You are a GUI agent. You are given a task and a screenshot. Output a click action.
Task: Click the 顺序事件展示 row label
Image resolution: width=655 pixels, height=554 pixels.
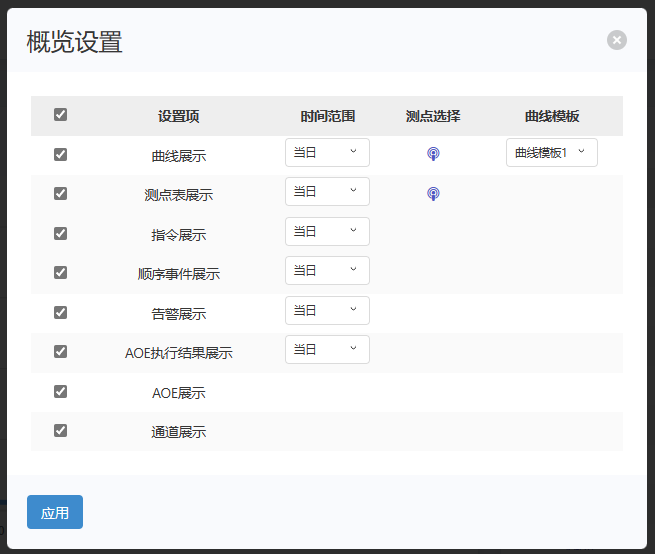[178, 274]
